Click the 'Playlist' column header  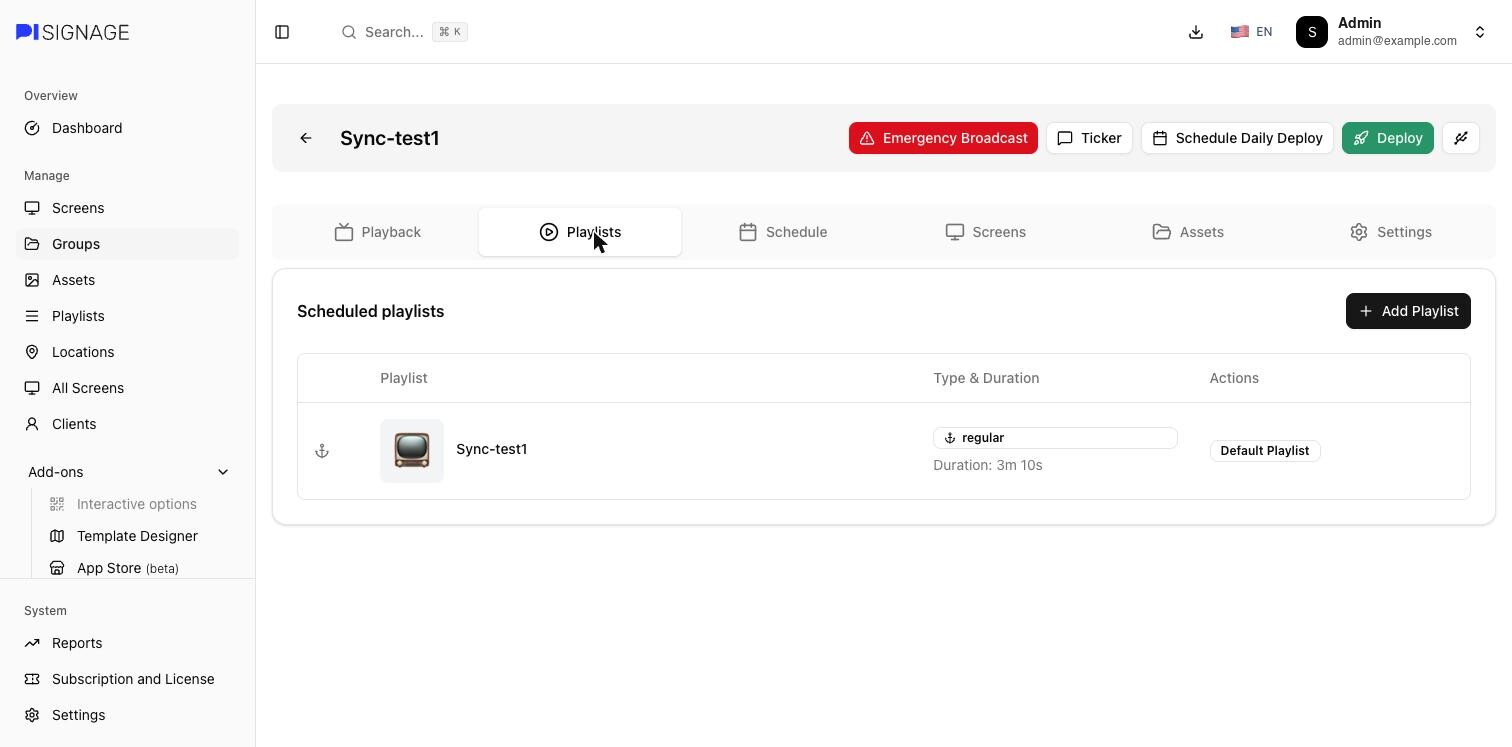coord(404,378)
